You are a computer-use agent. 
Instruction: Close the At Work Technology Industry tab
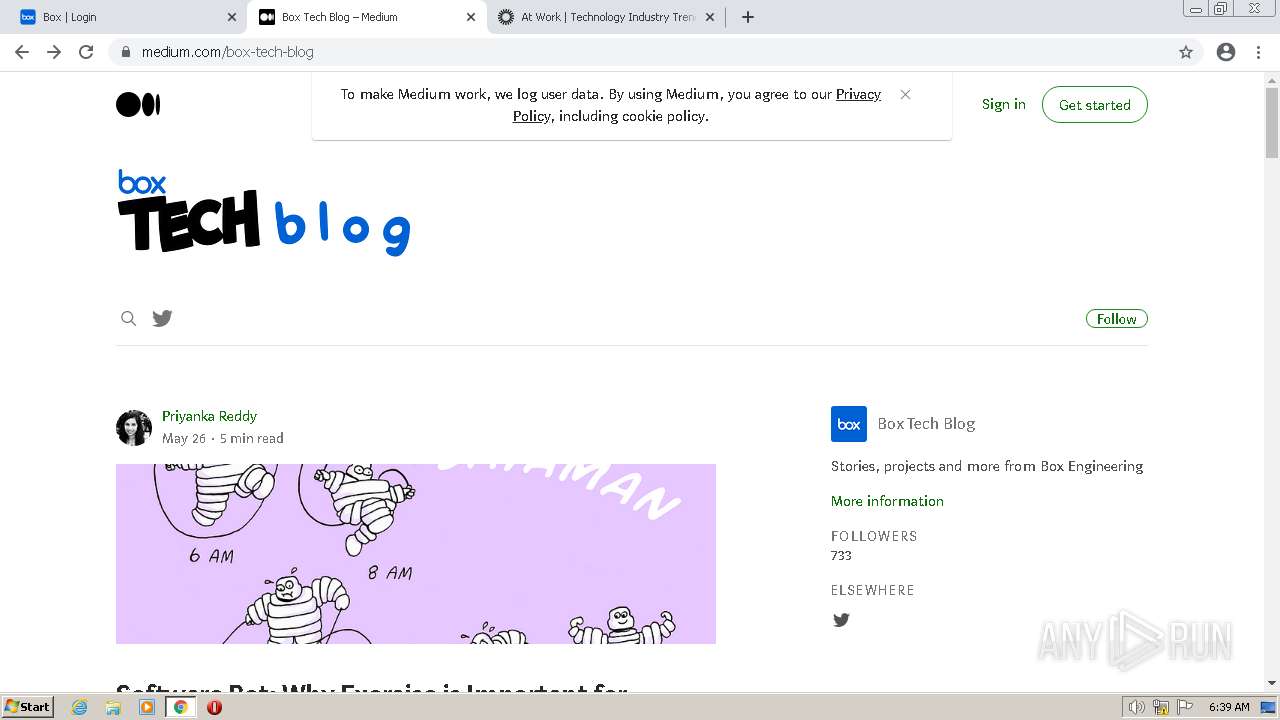[x=709, y=17]
